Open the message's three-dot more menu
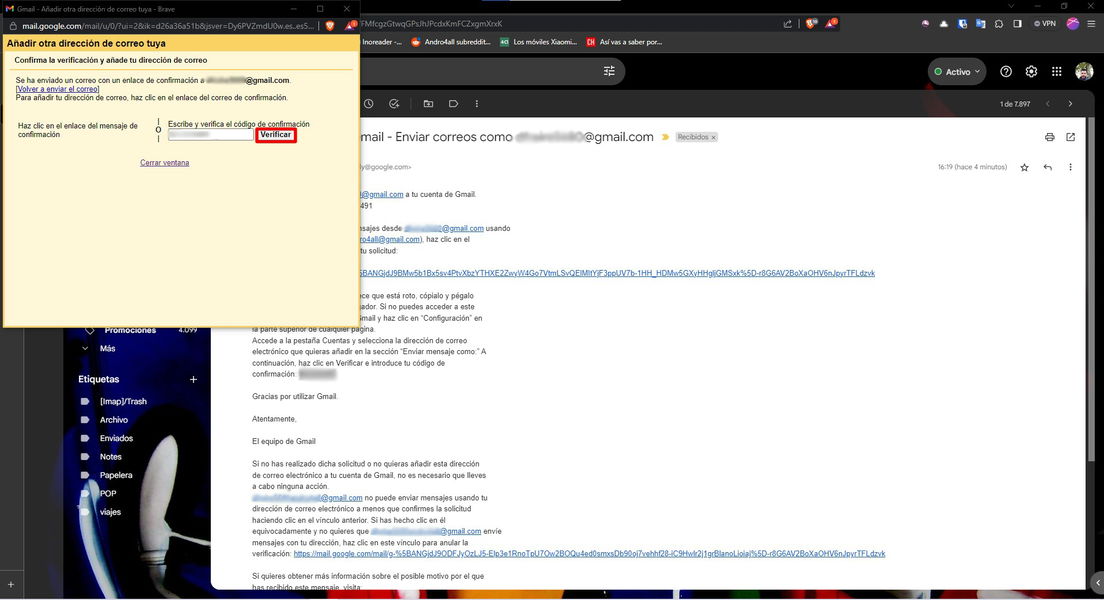Viewport: 1104px width, 600px height. 1070,168
